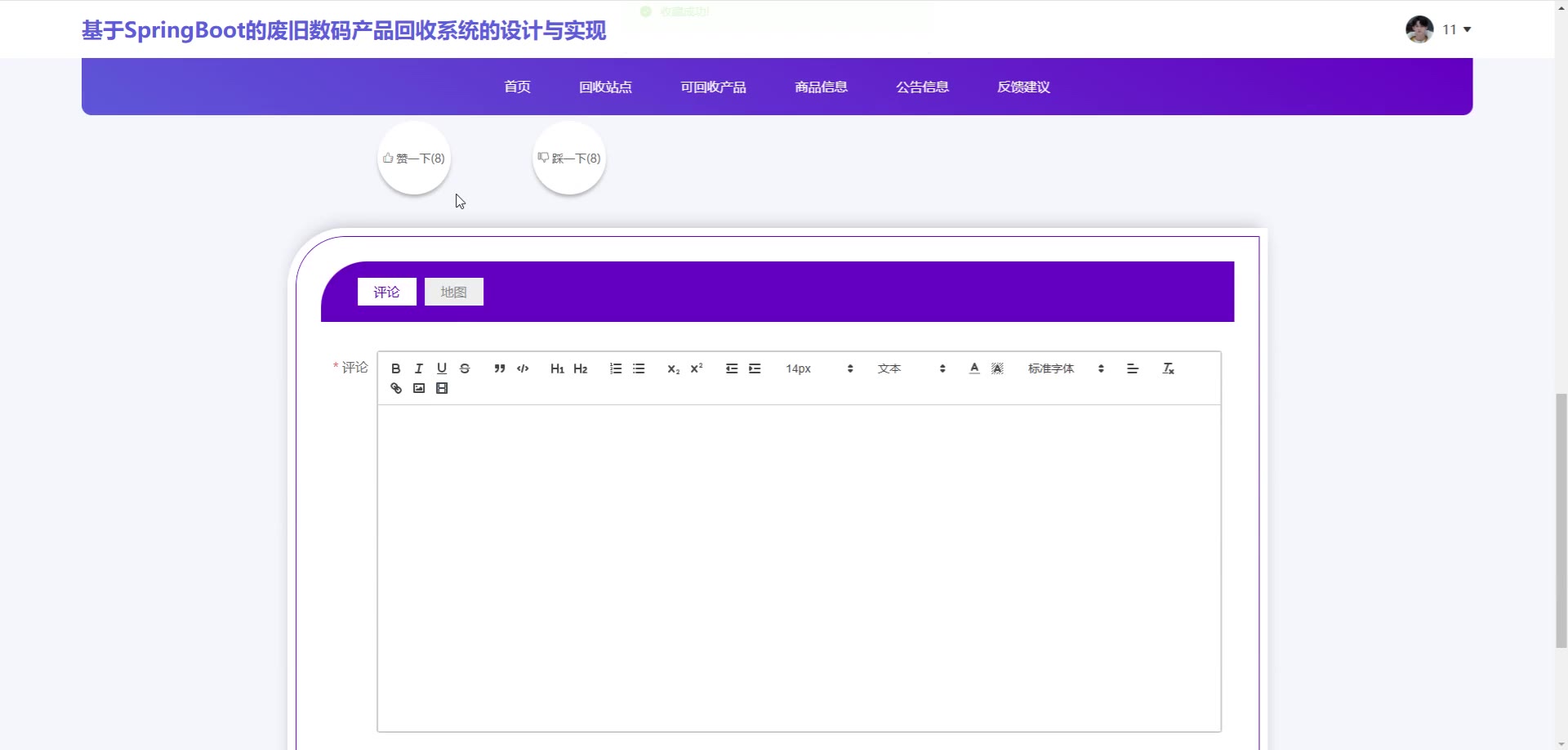Click the 踩一下(8) dislike button

click(x=569, y=158)
